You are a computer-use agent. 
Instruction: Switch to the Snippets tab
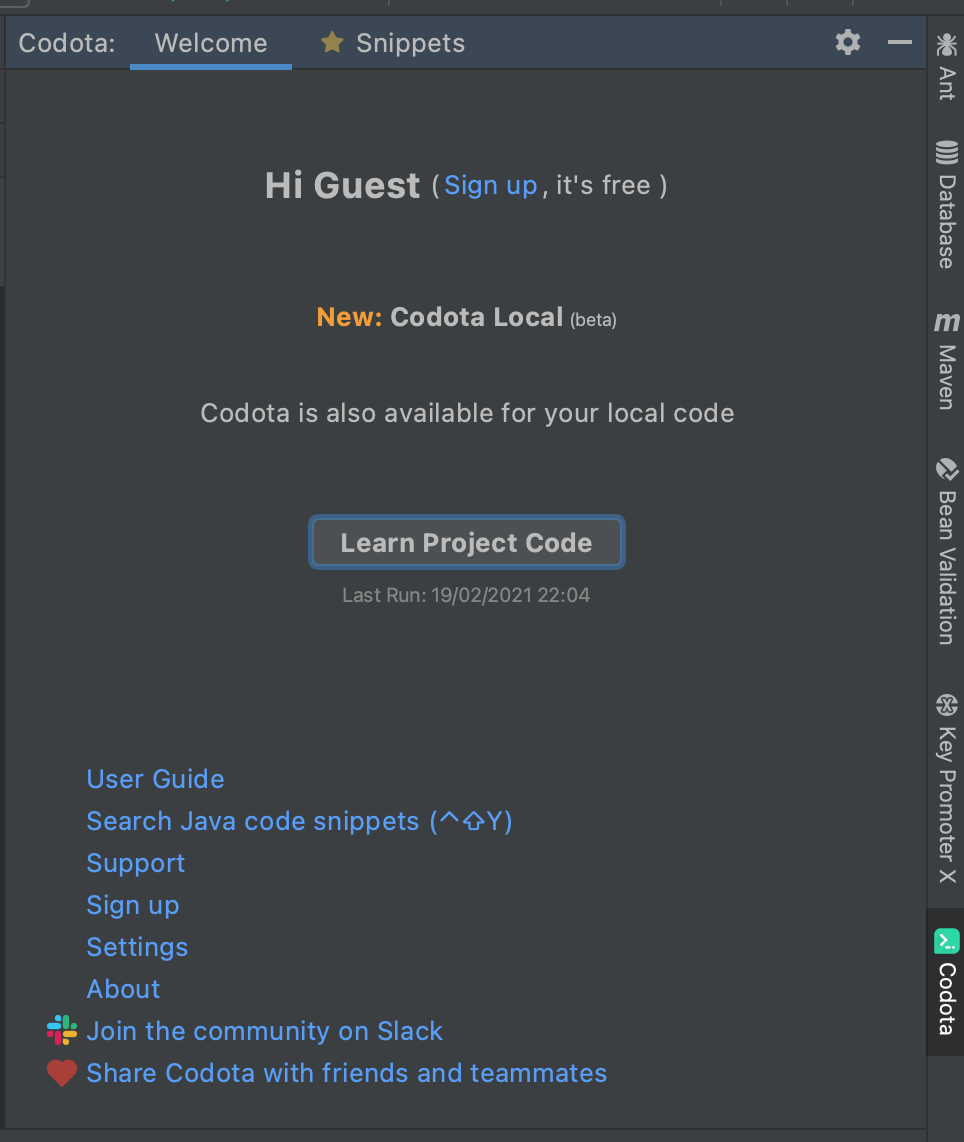(x=409, y=43)
